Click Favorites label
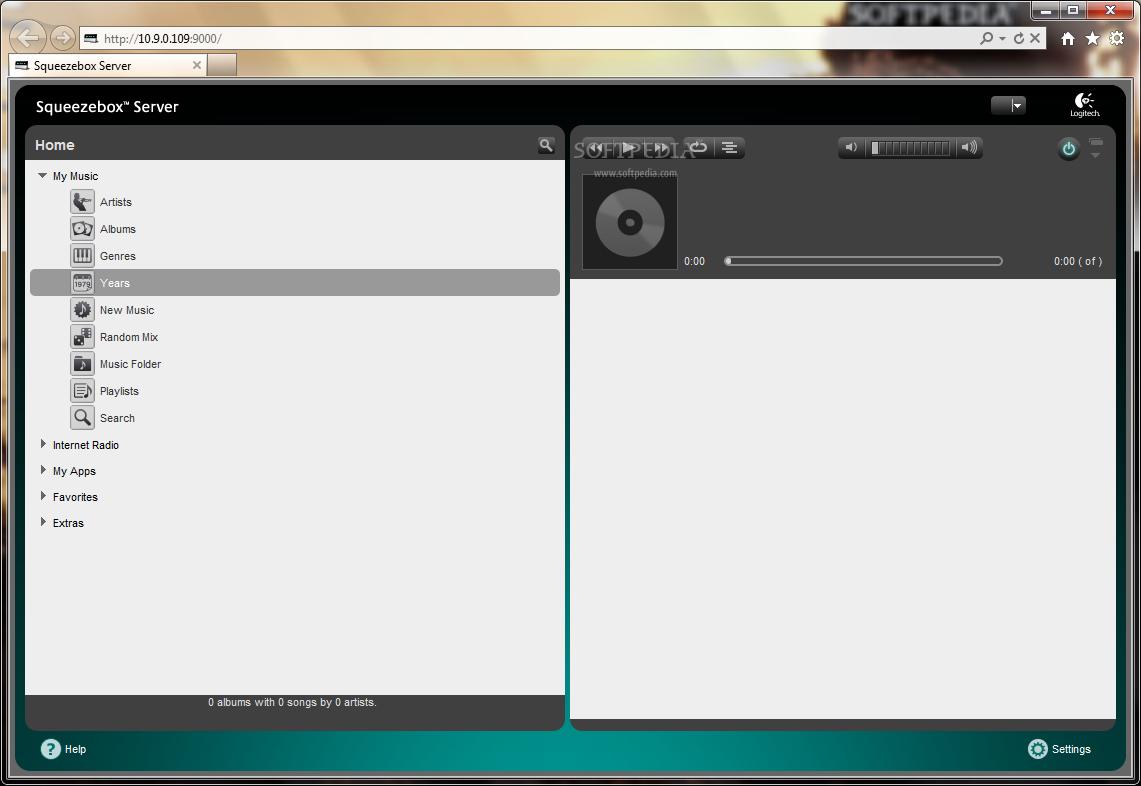 point(75,497)
